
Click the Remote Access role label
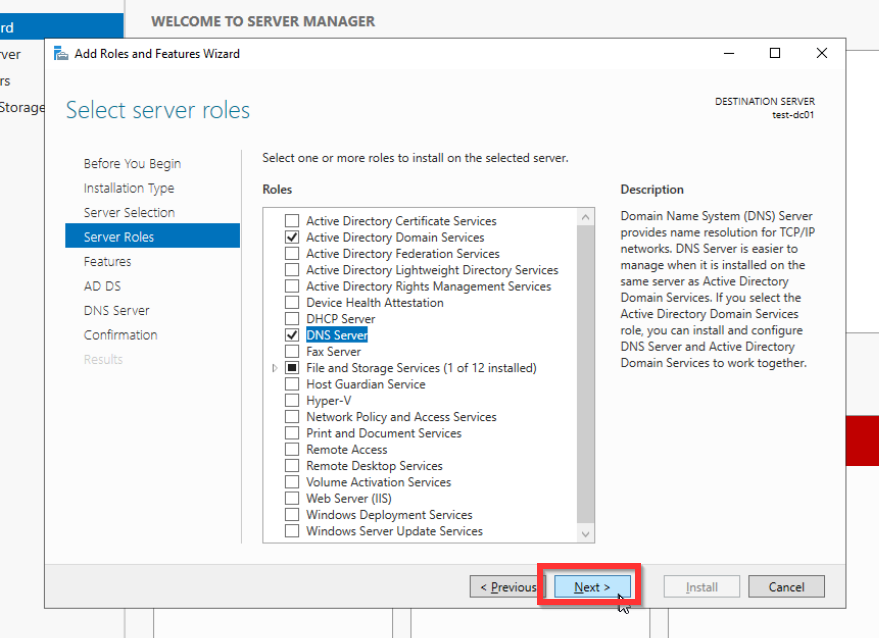(x=346, y=449)
